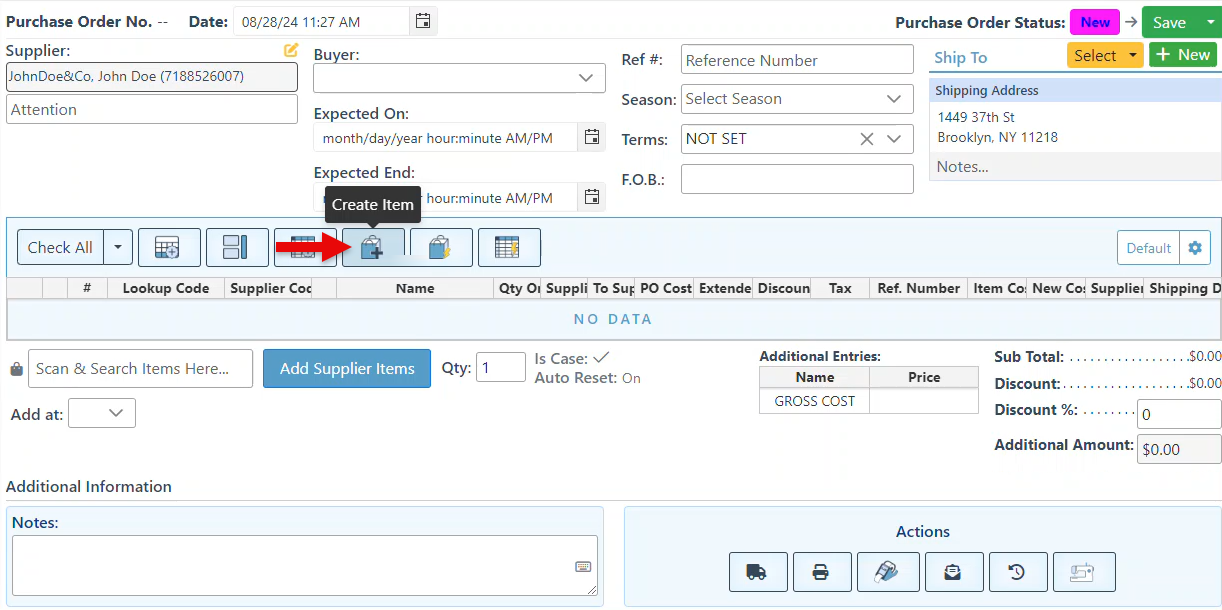Click the Create Item toolbar icon
Screen dimensions: 1222x610
(x=373, y=248)
